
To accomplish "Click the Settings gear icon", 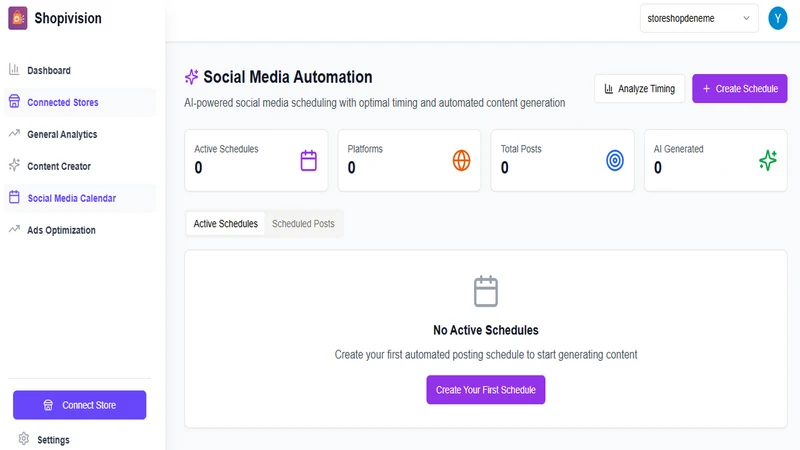I will click(24, 439).
